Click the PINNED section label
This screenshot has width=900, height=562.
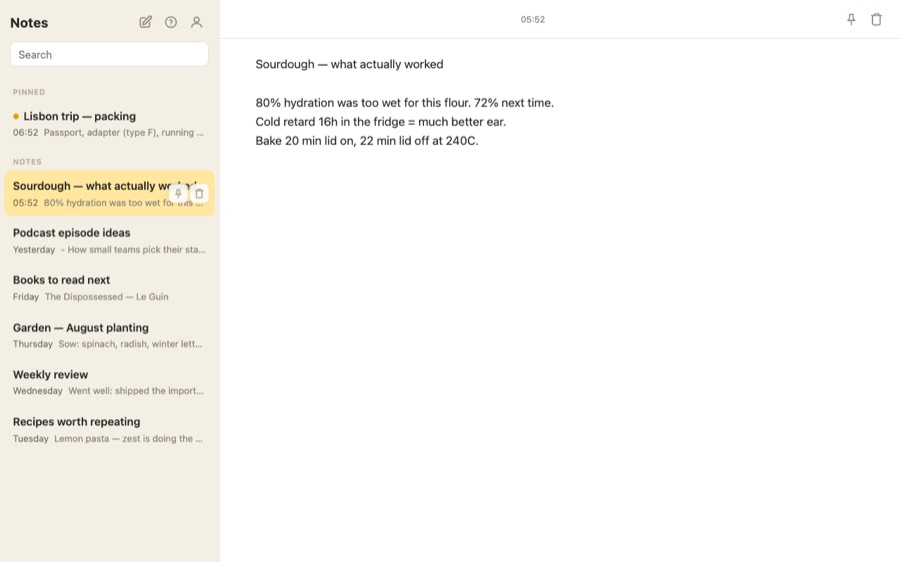coord(29,92)
